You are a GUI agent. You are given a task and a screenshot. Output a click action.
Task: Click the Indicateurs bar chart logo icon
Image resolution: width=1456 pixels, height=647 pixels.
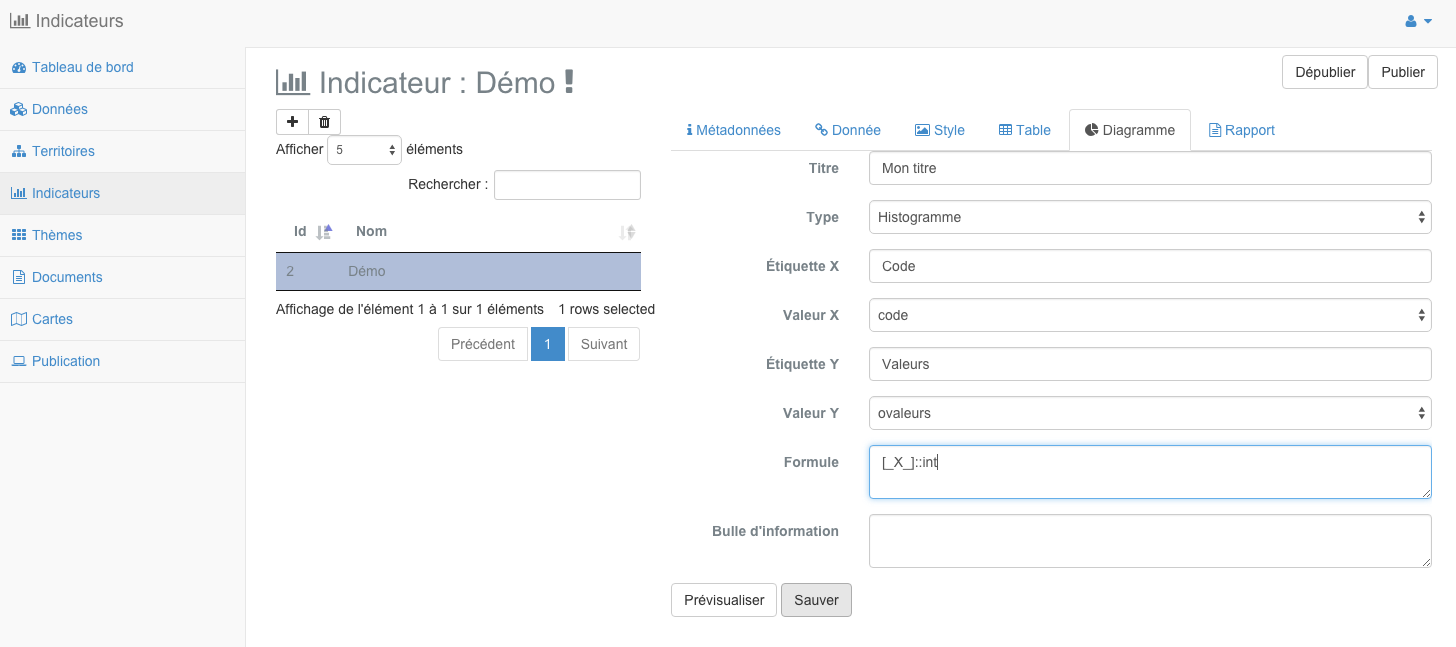click(19, 20)
